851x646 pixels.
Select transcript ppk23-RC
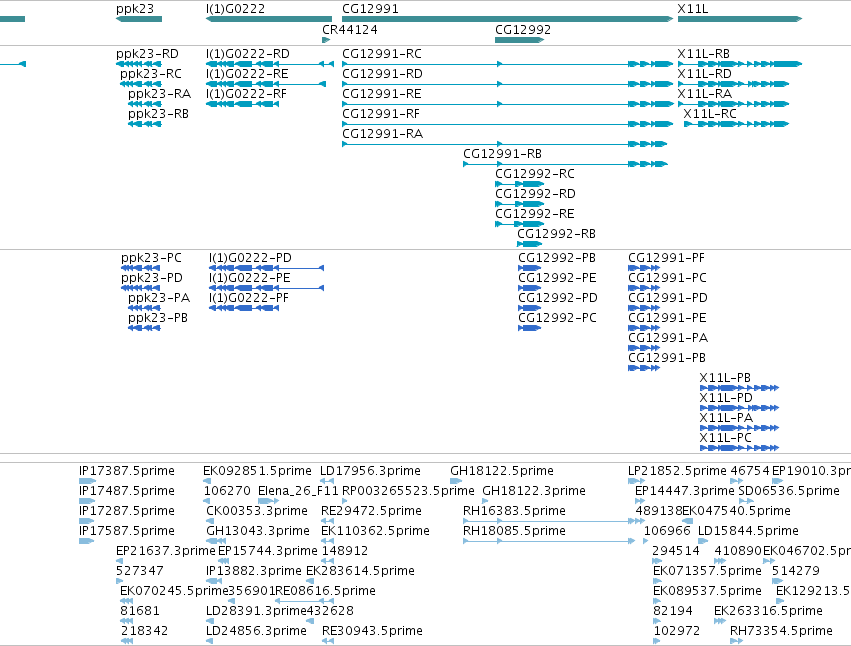point(141,84)
